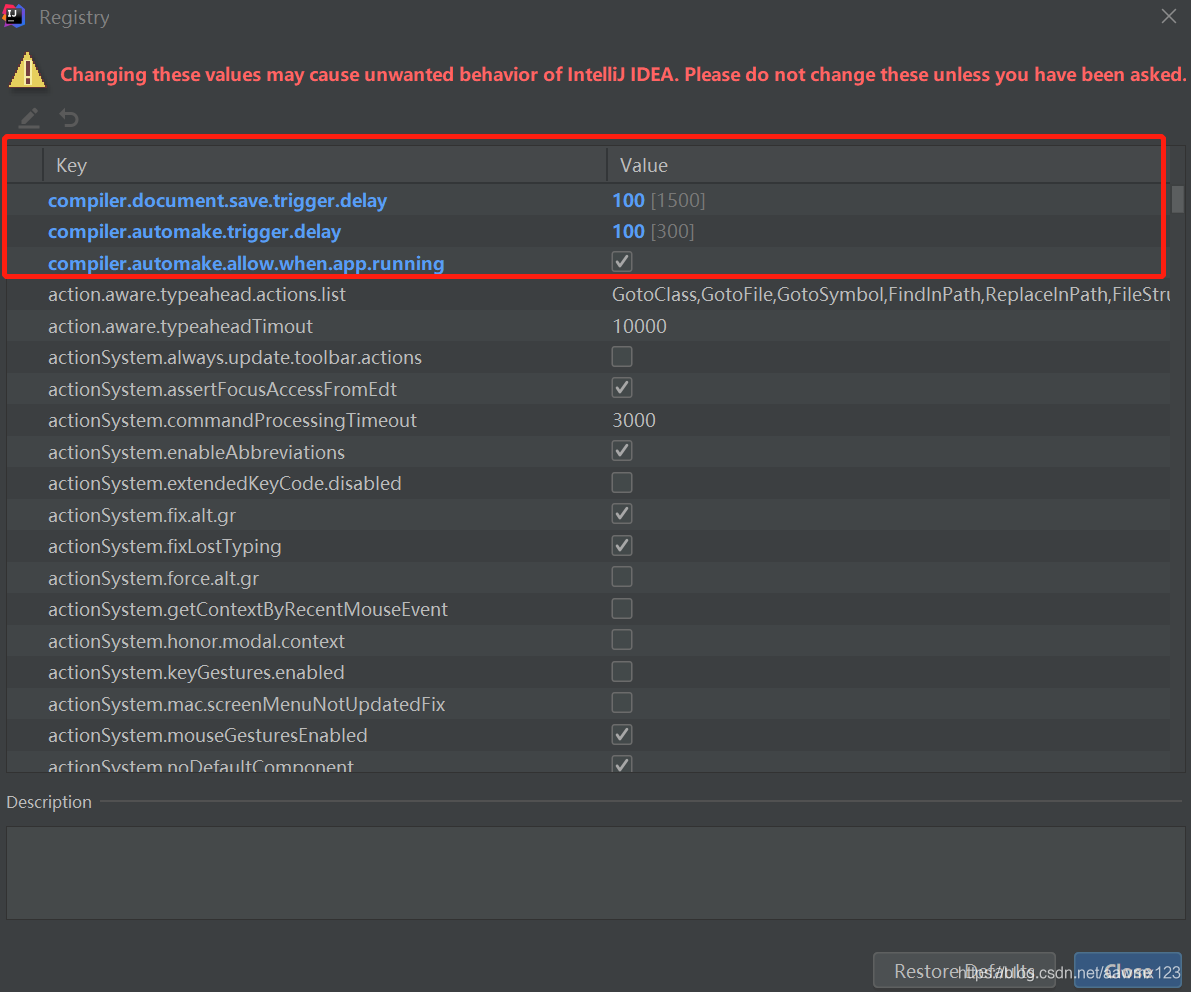The height and width of the screenshot is (992, 1191).
Task: Click the Restore Defaults button
Action: pos(964,970)
